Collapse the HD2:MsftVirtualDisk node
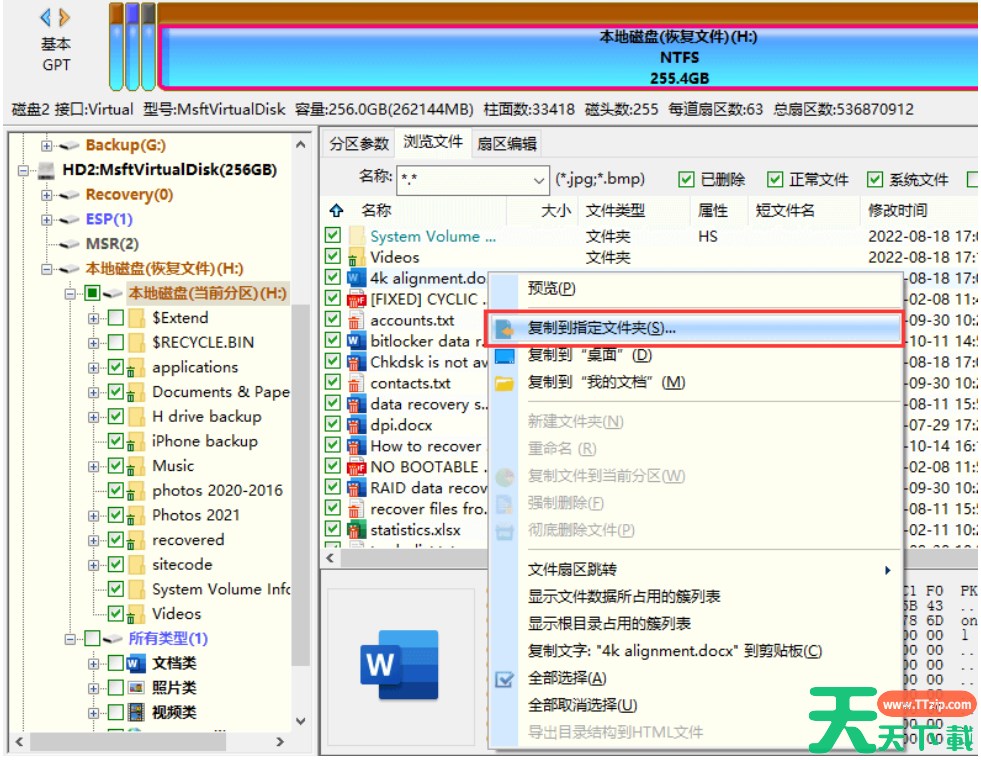Viewport: 981px width, 760px height. [23, 170]
